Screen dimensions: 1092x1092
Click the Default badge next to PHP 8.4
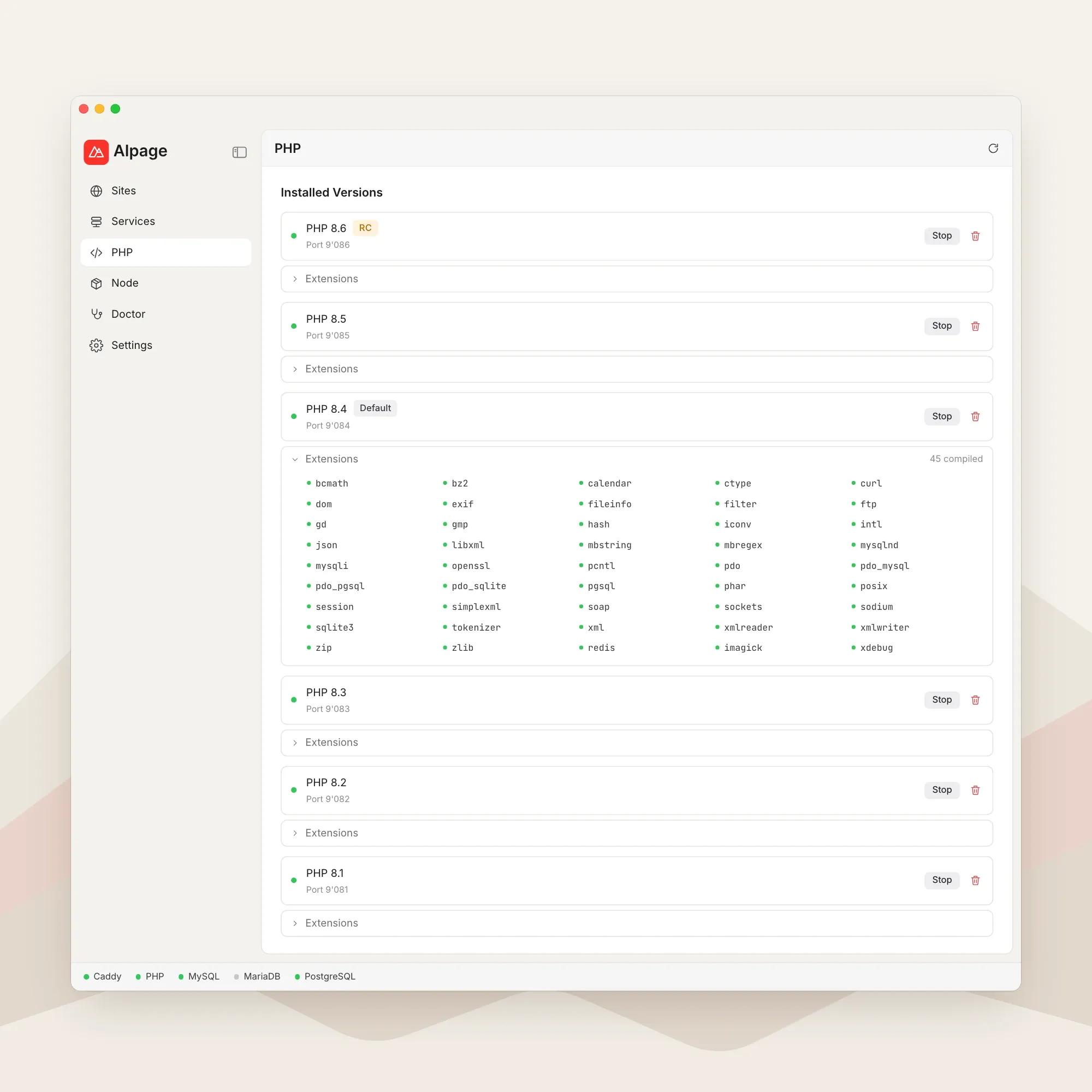click(x=375, y=408)
